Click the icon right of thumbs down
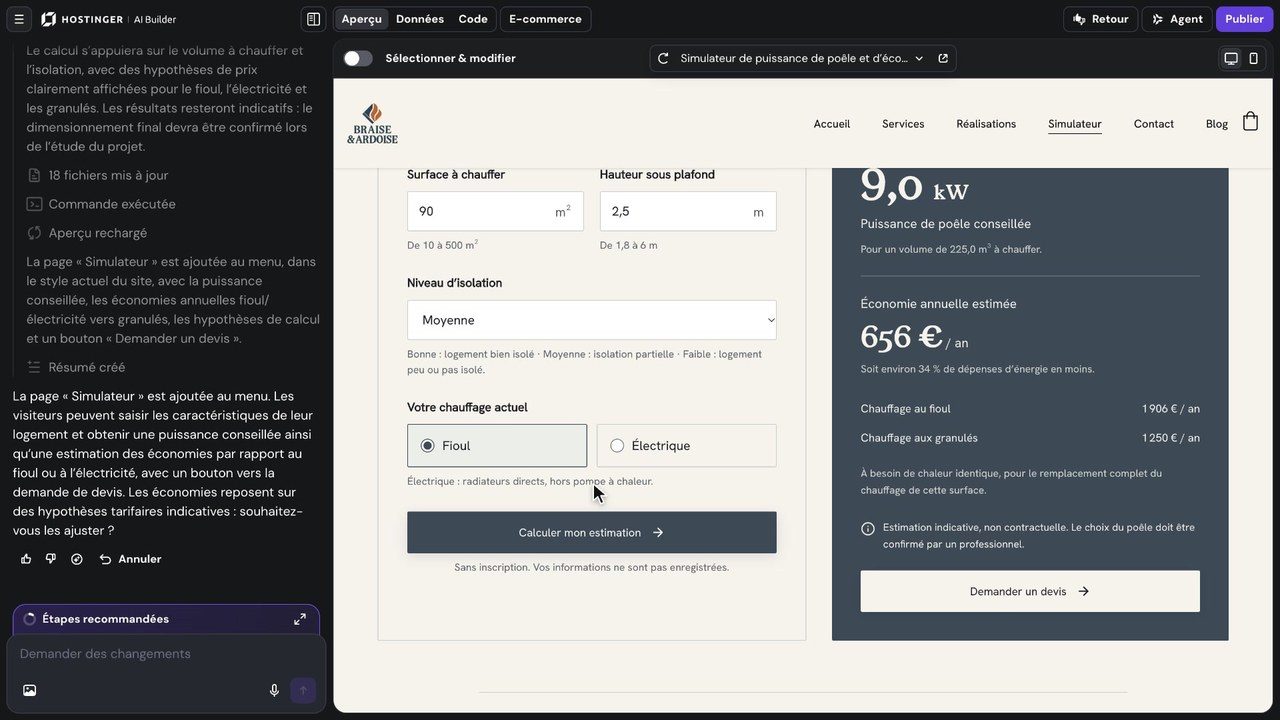The image size is (1280, 720). (77, 559)
